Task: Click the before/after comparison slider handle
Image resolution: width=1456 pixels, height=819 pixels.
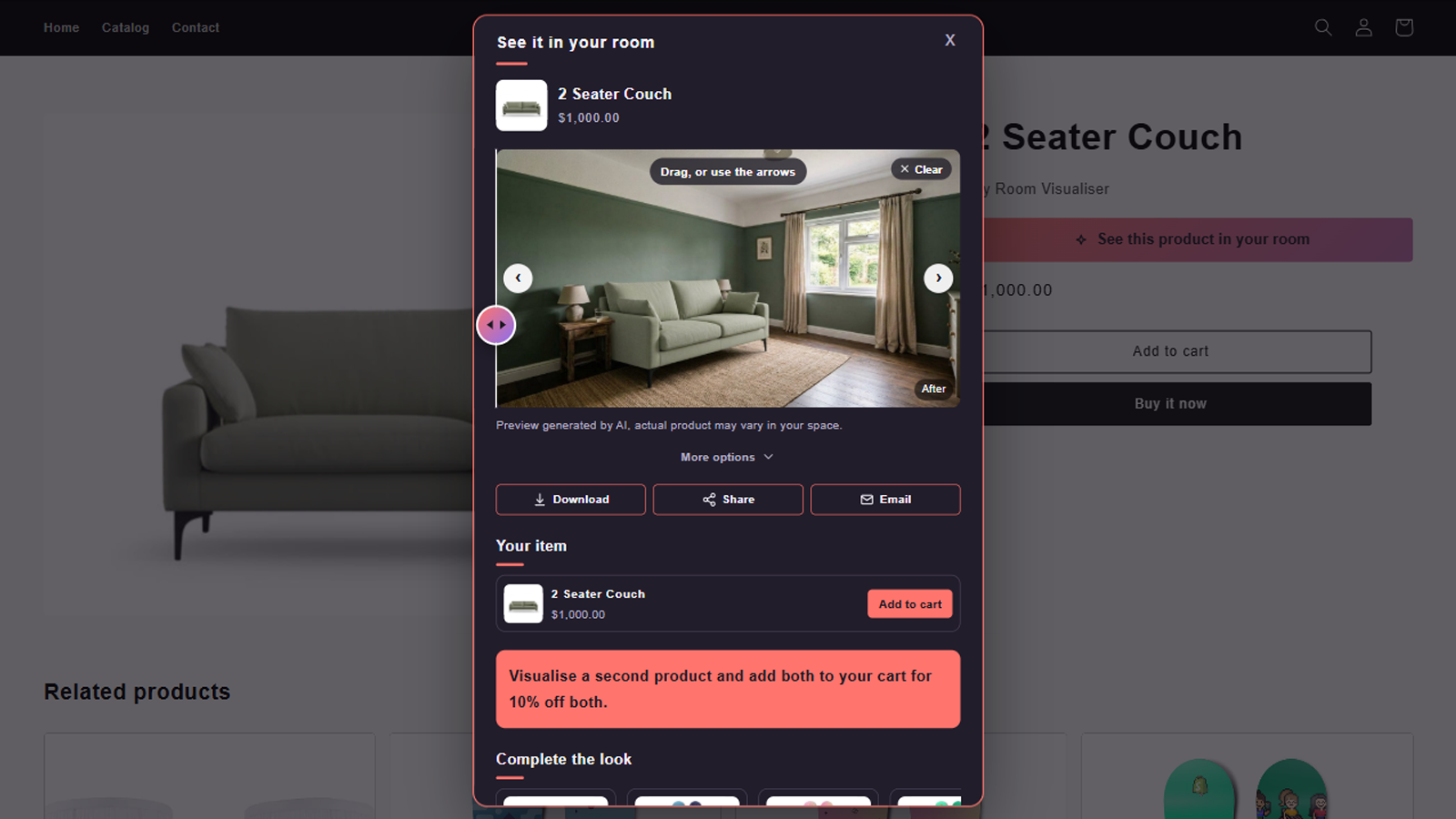Action: [x=496, y=325]
